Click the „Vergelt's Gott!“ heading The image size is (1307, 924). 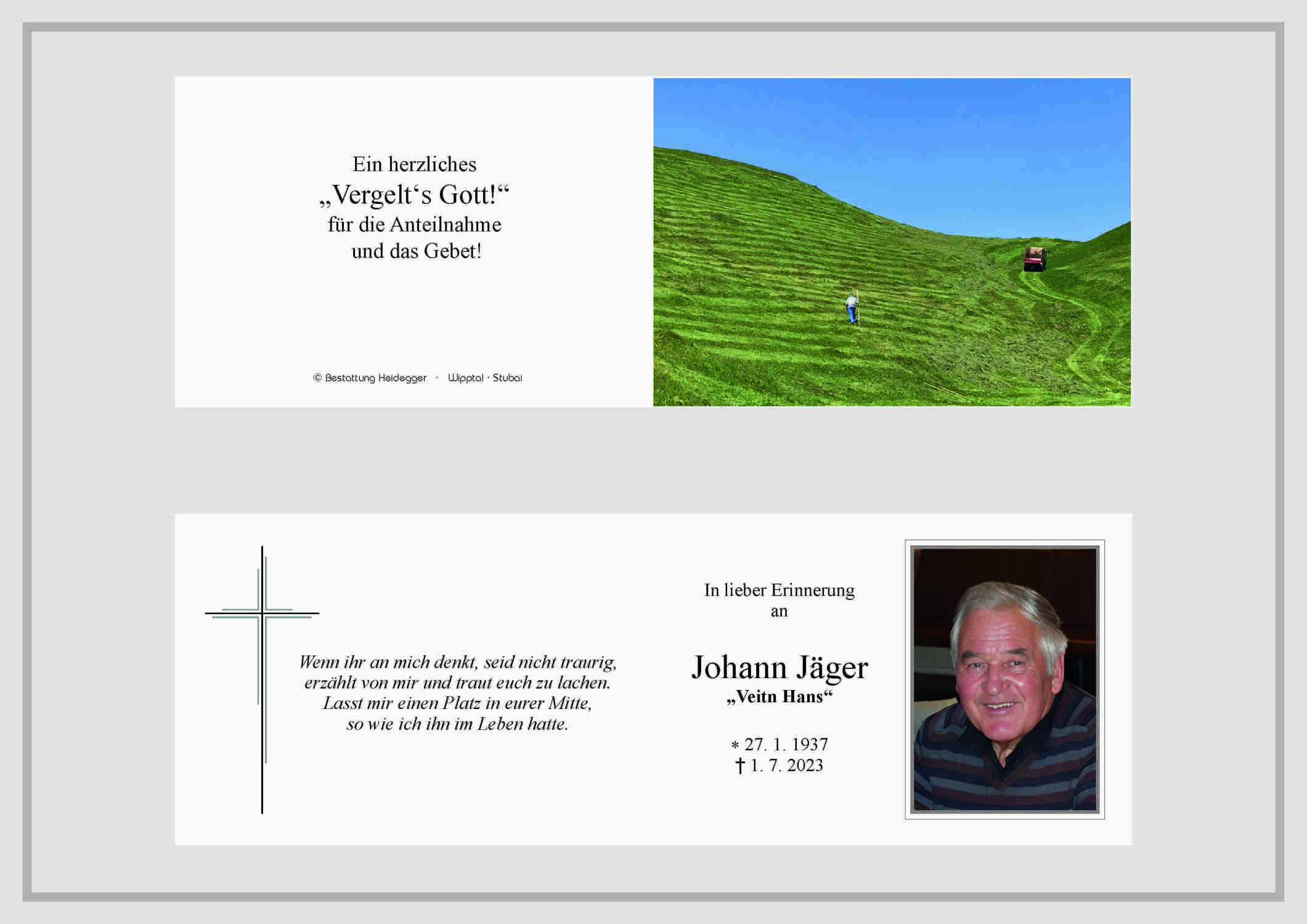[414, 195]
